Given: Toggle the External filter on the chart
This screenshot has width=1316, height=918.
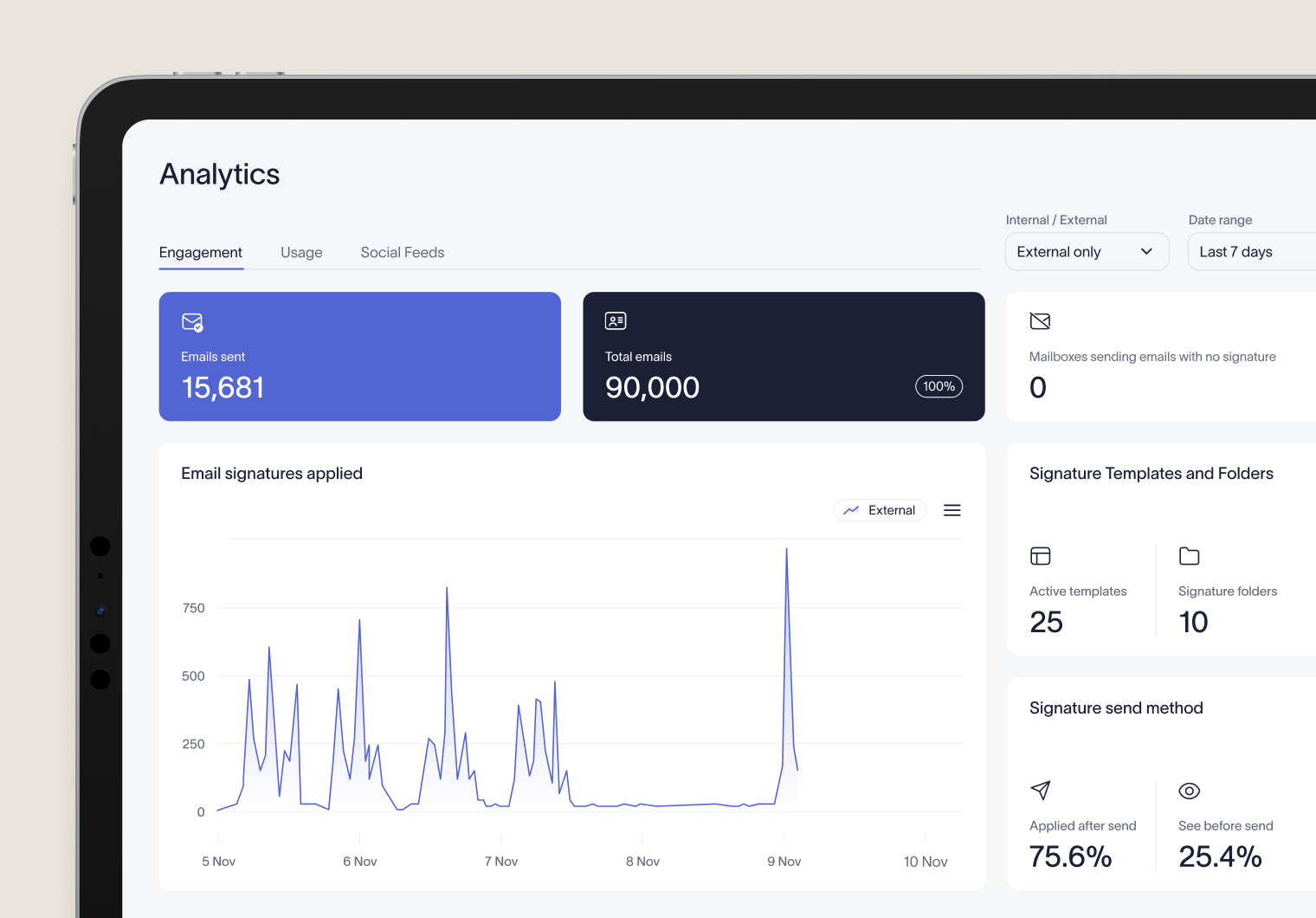Looking at the screenshot, I should [x=880, y=510].
